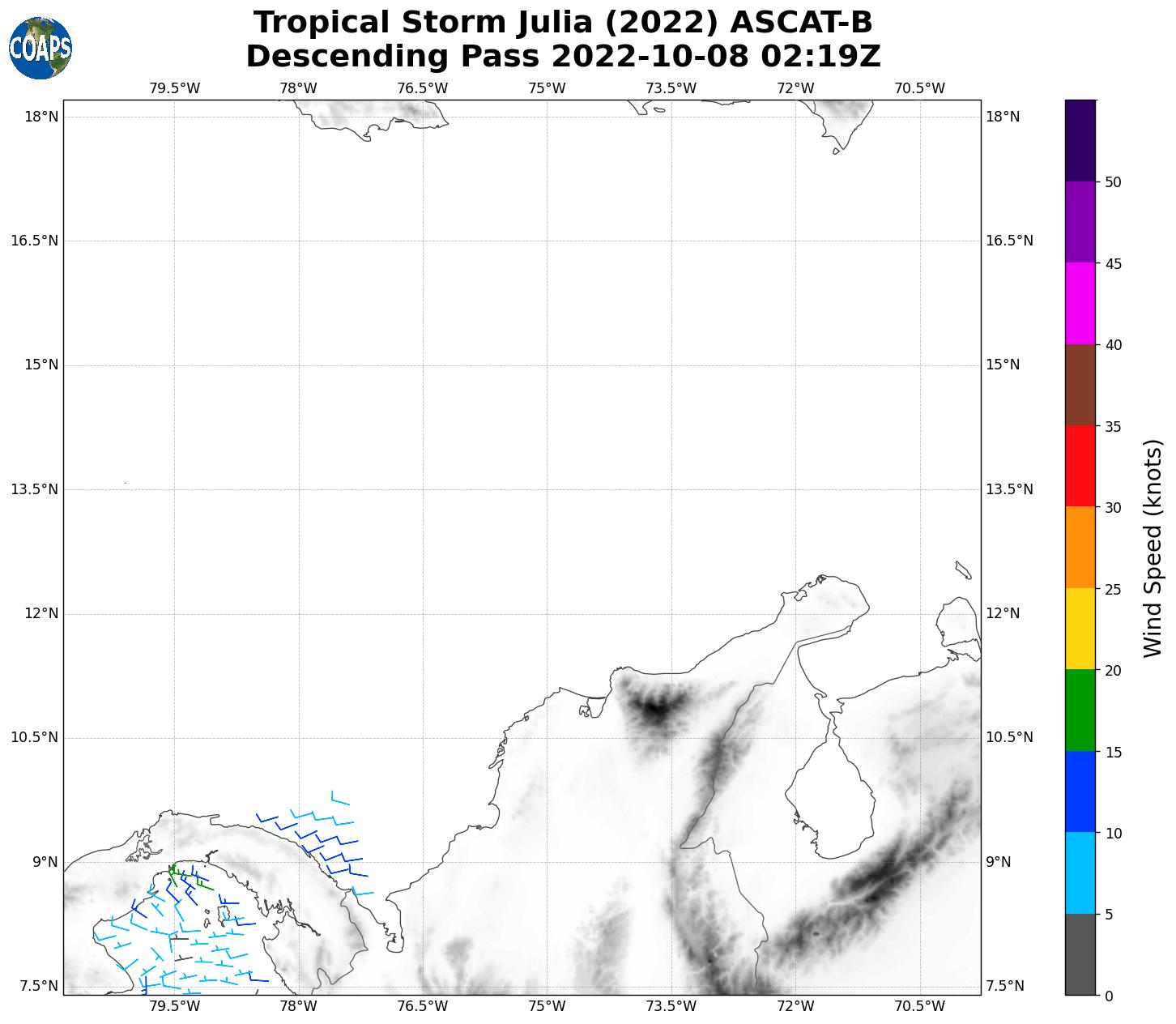Click the 70.5°W label on bottom axis

[919, 1006]
